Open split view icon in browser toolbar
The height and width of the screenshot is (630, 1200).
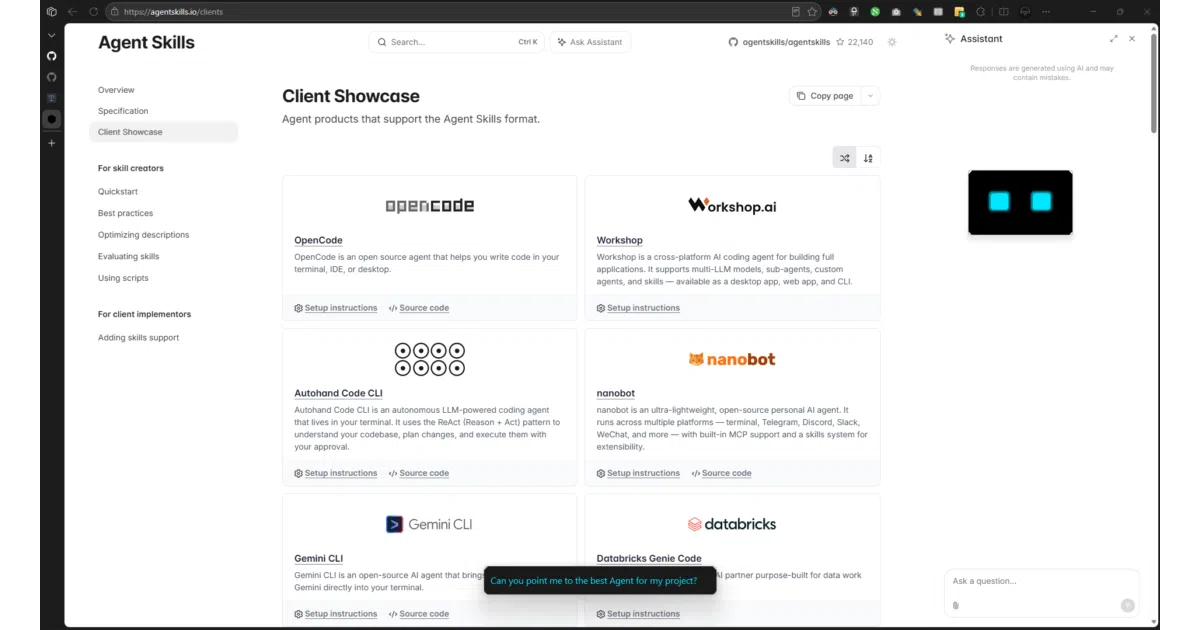pos(1004,12)
